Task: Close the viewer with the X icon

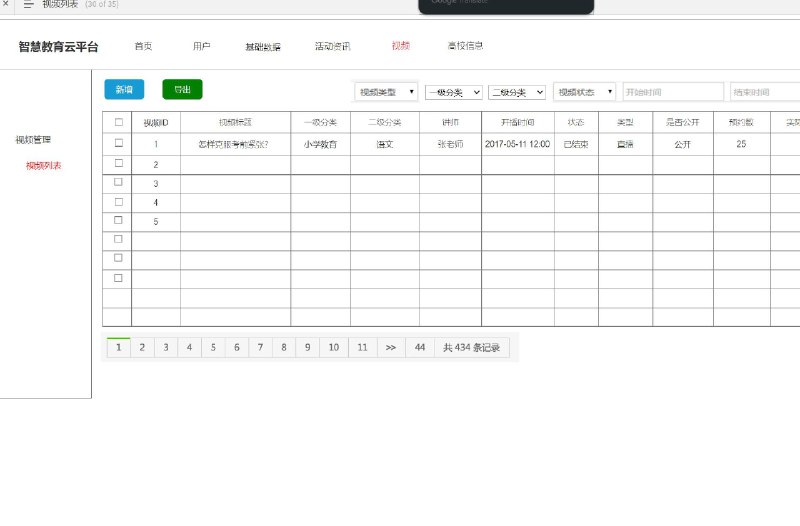Action: pos(6,3)
